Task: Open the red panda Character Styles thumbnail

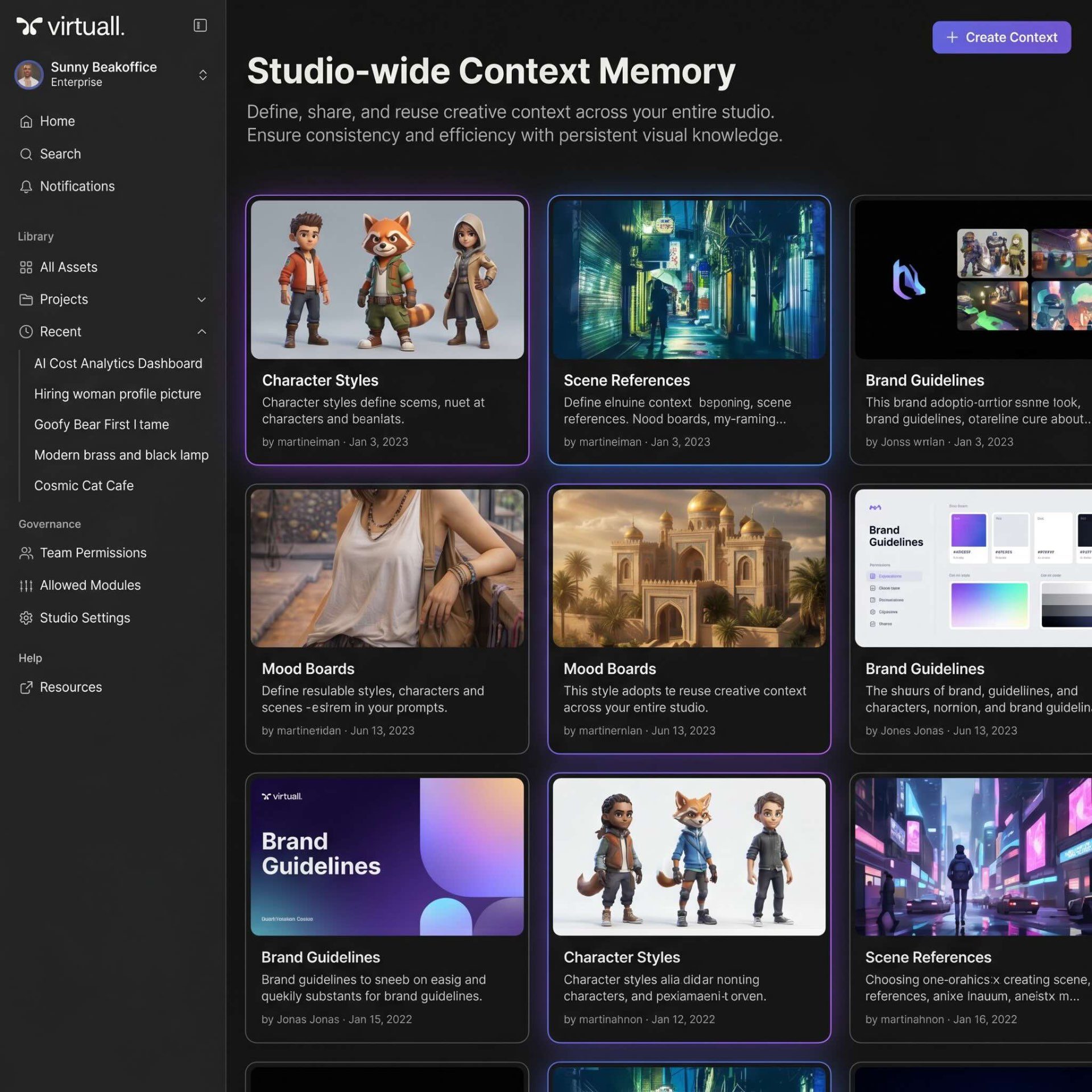Action: pyautogui.click(x=387, y=279)
